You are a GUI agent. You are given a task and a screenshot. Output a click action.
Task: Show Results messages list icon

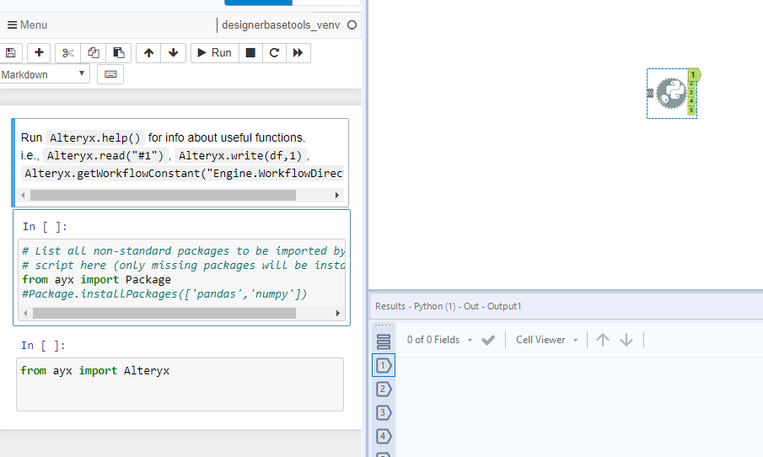tap(383, 342)
